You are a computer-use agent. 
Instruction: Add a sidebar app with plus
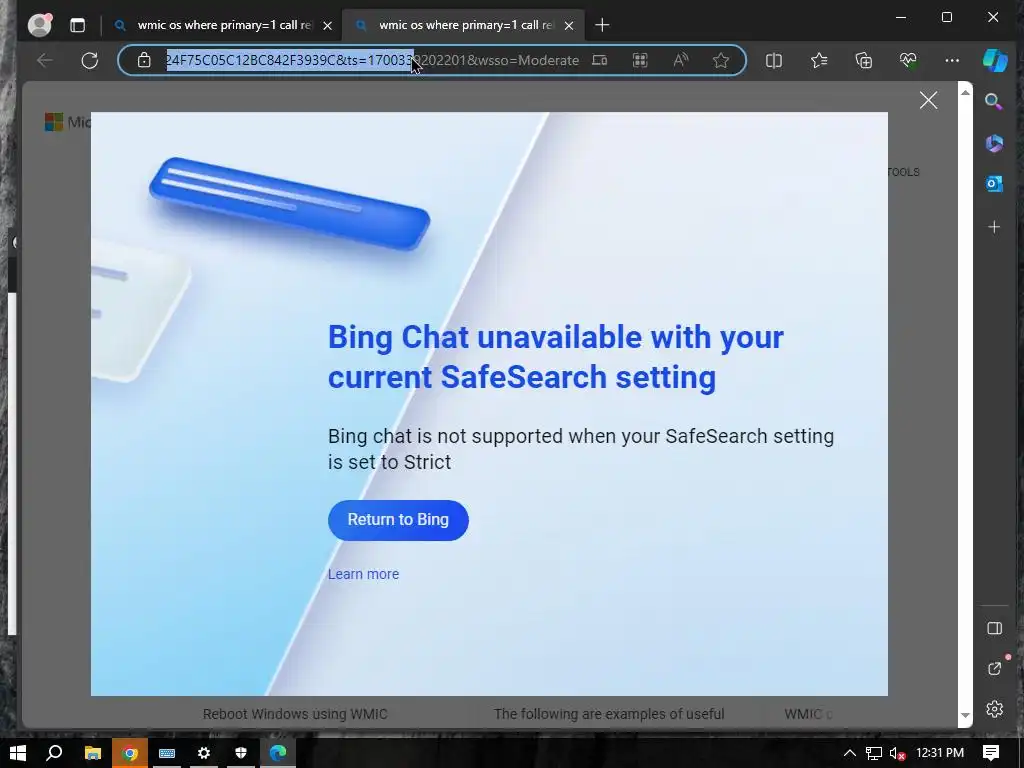(994, 227)
